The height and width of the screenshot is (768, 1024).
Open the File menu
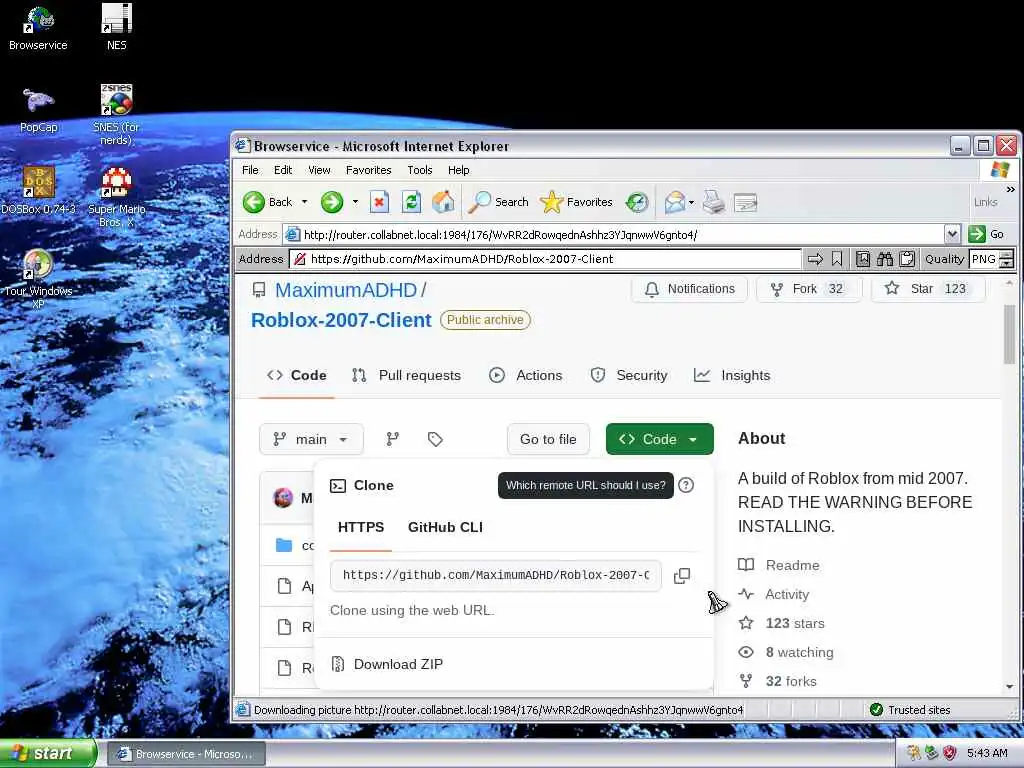pyautogui.click(x=250, y=170)
